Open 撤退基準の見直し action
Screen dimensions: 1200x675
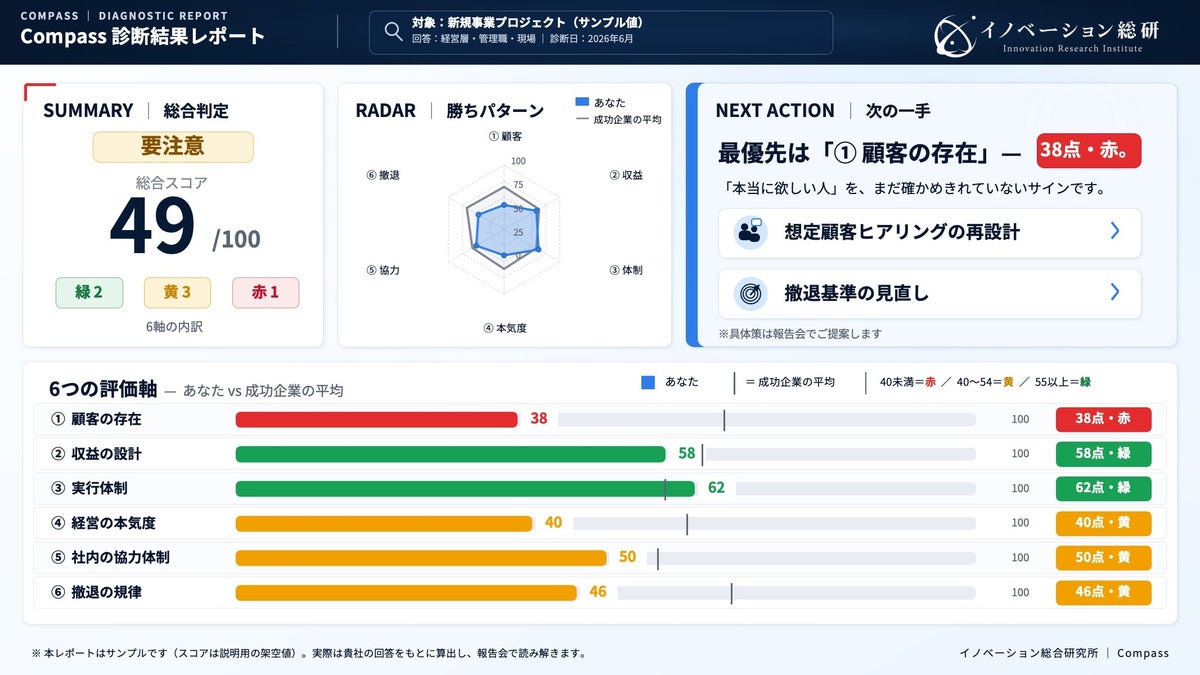(x=929, y=293)
